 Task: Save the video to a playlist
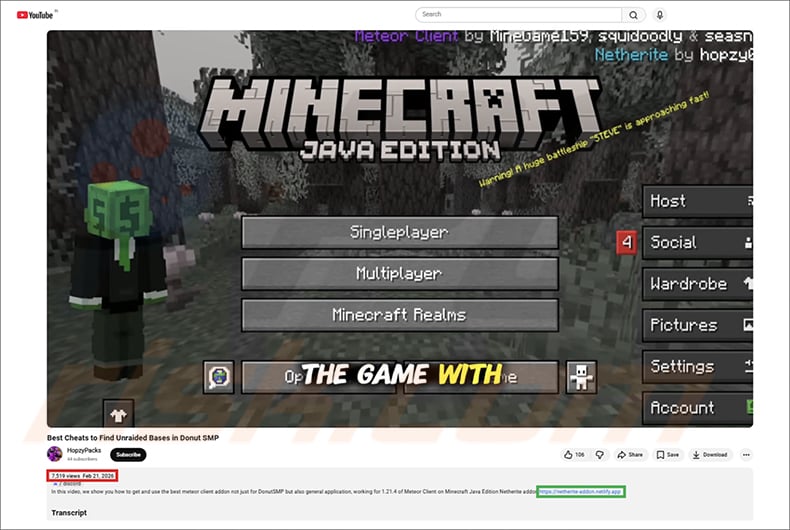coord(668,454)
